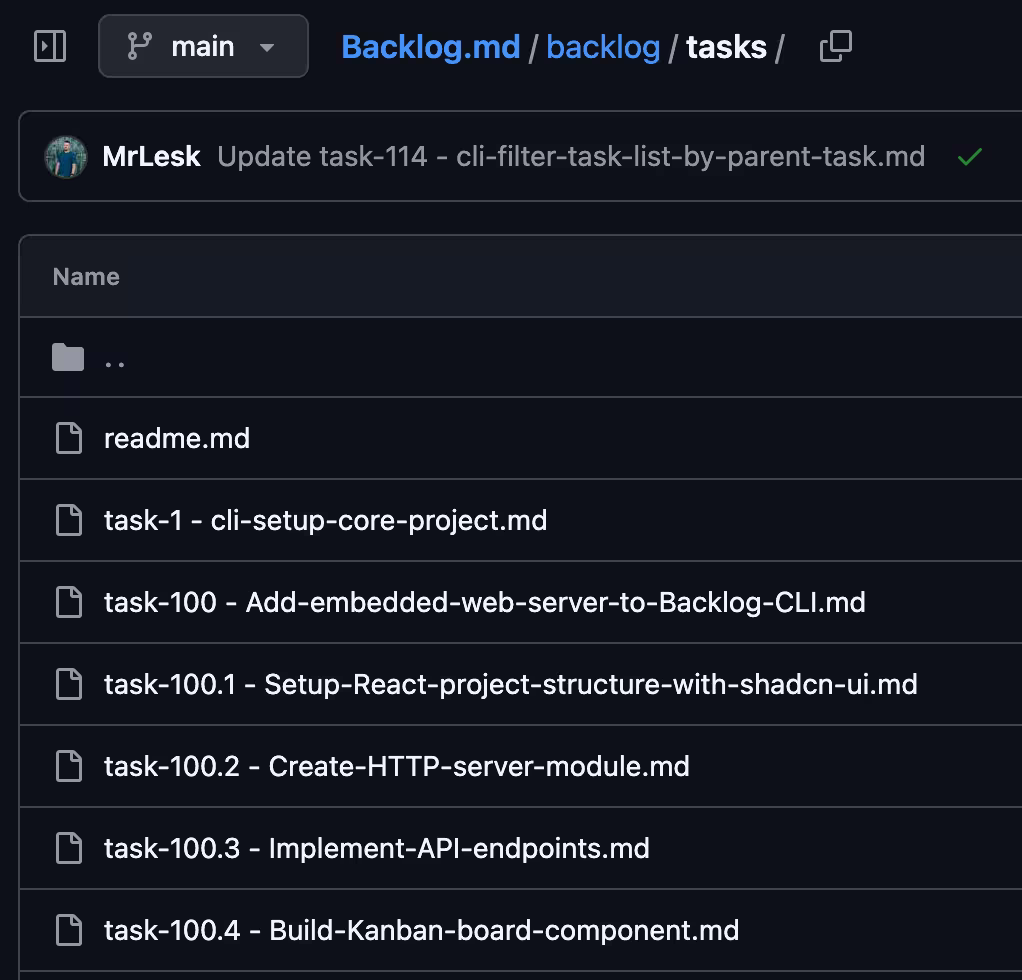1022x980 pixels.
Task: Open the 'Update task-114' commit message
Action: point(571,156)
